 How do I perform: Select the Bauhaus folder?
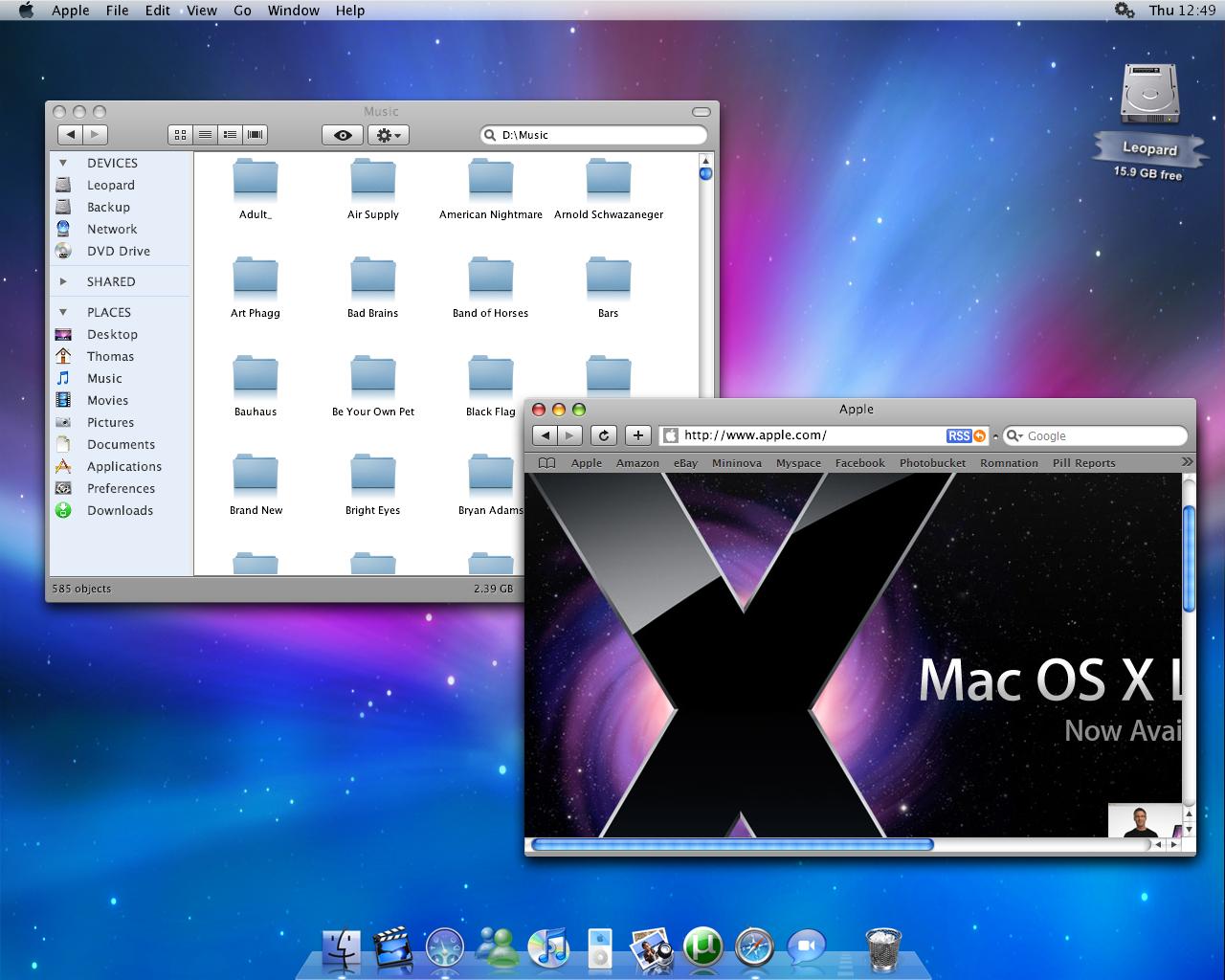click(256, 387)
